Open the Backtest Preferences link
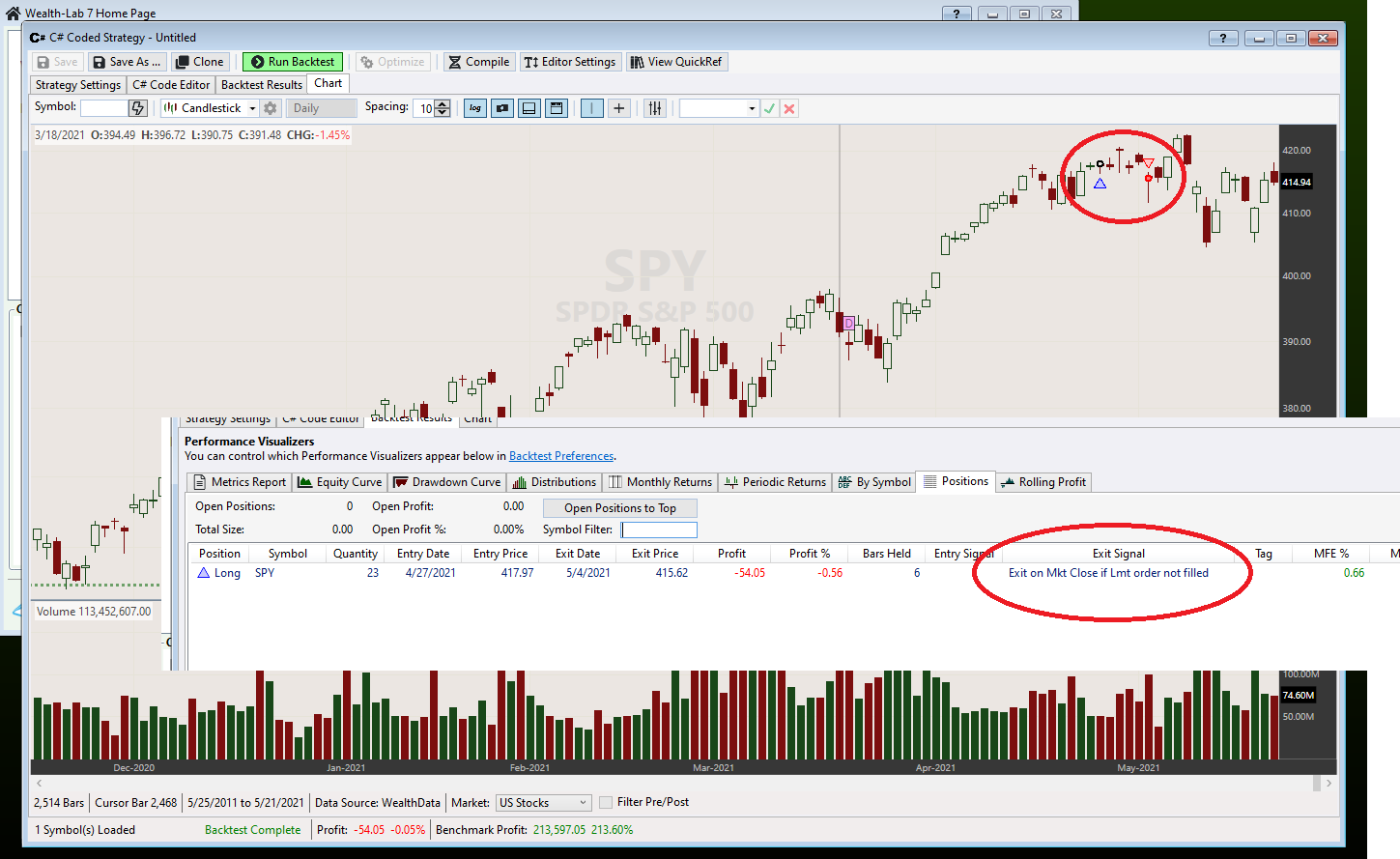Screen dimensions: 1400x859 (561, 456)
